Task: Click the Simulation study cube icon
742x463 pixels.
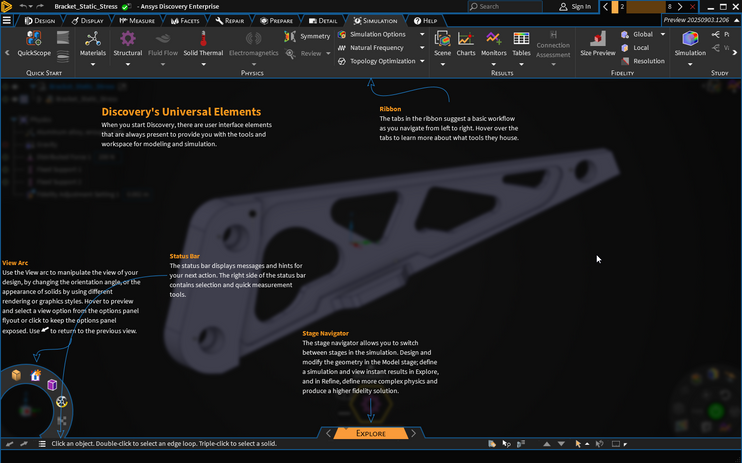Action: pyautogui.click(x=690, y=39)
